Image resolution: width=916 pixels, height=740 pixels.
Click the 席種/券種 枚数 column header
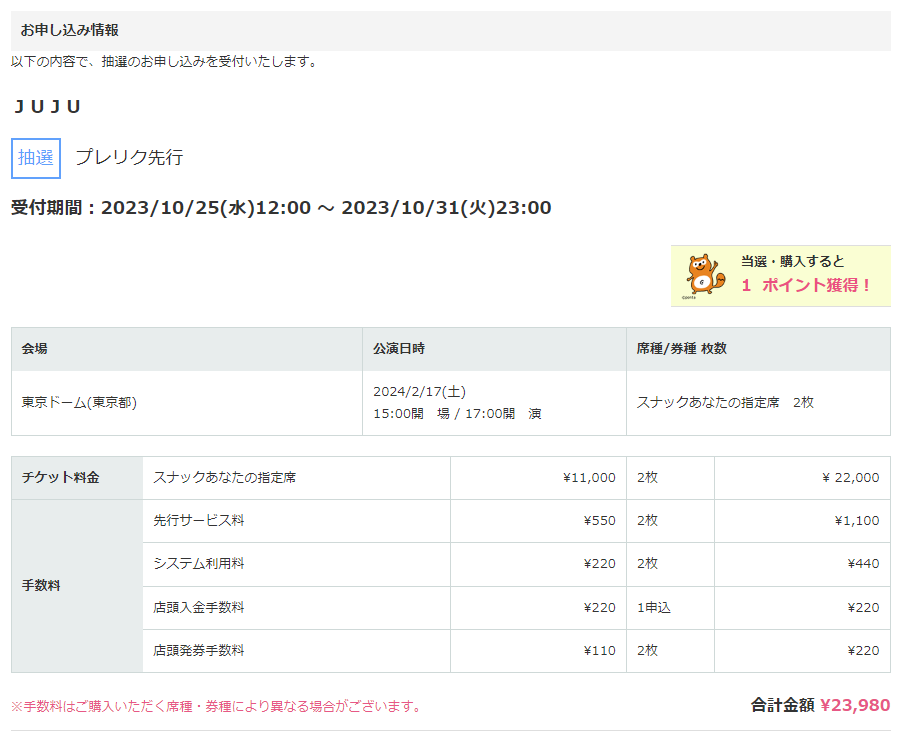(681, 349)
